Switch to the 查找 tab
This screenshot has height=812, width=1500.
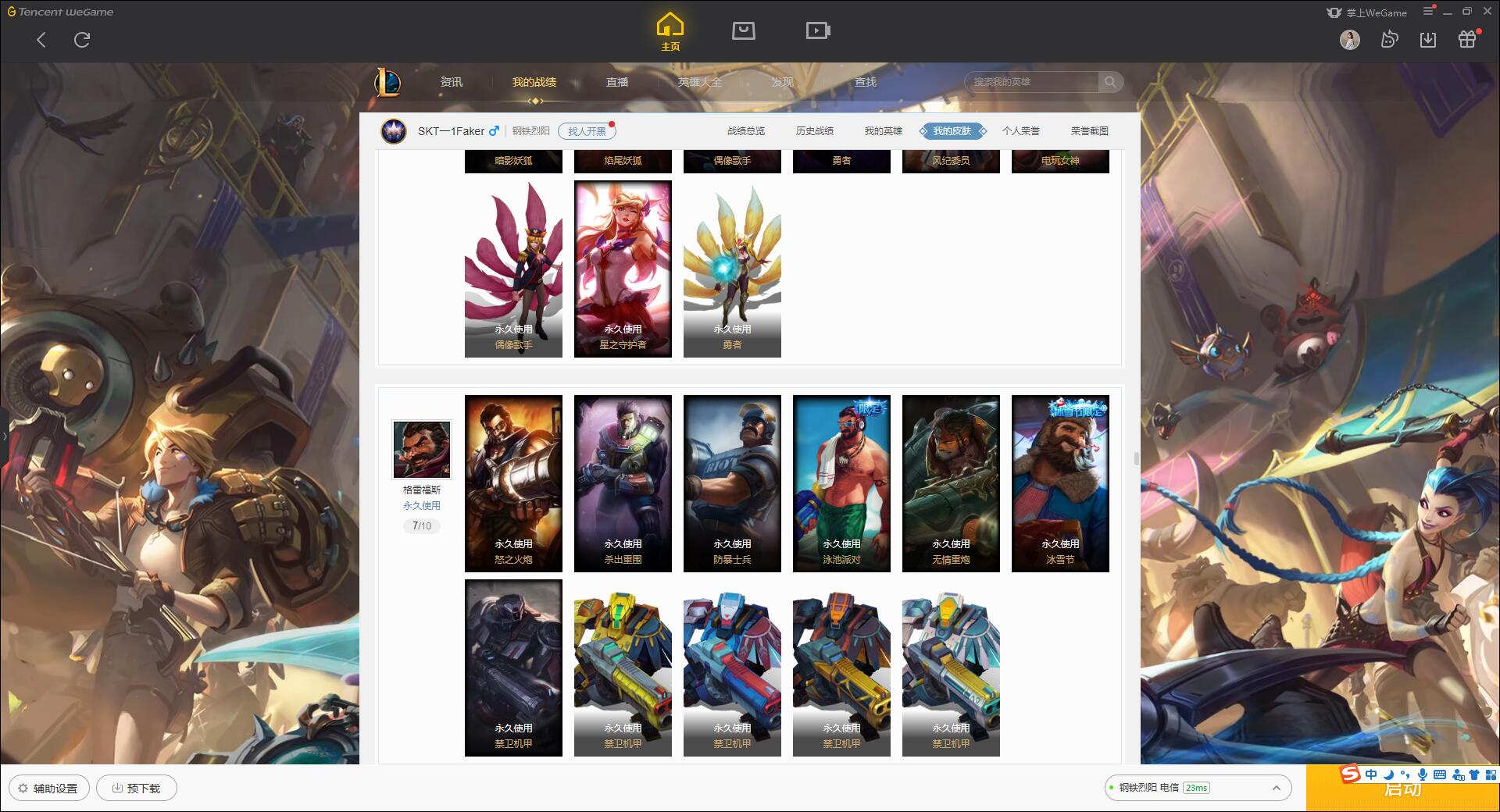pyautogui.click(x=866, y=82)
